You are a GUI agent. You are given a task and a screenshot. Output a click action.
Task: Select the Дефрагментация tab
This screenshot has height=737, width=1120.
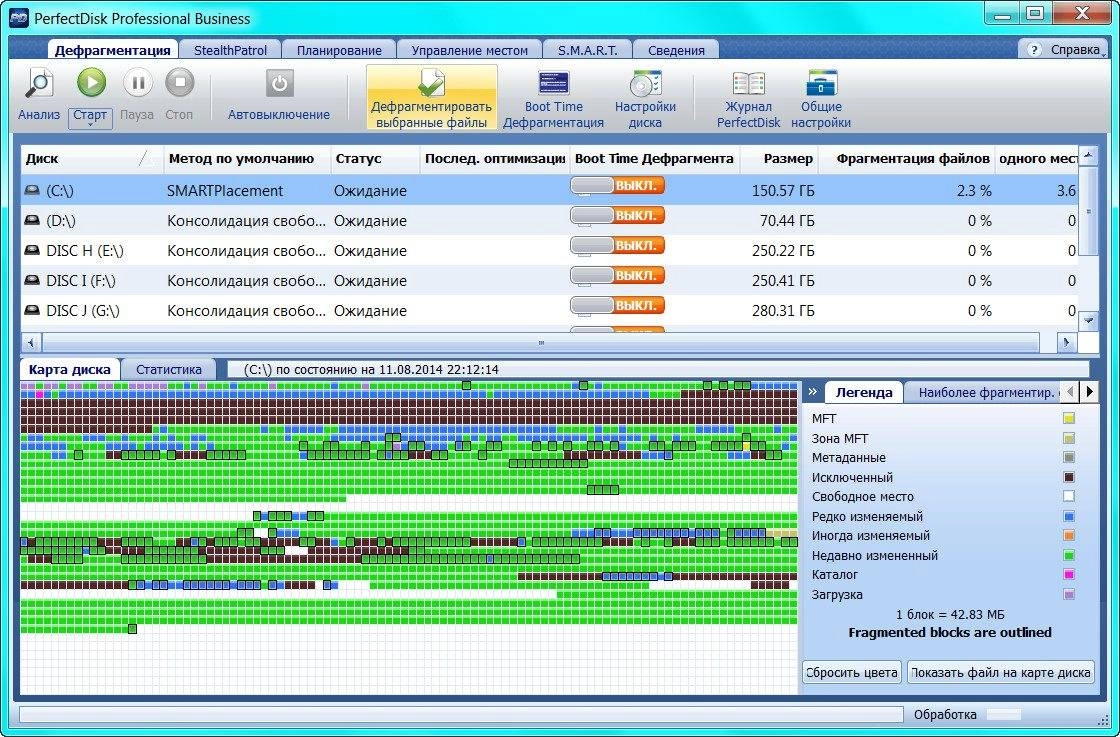point(113,49)
